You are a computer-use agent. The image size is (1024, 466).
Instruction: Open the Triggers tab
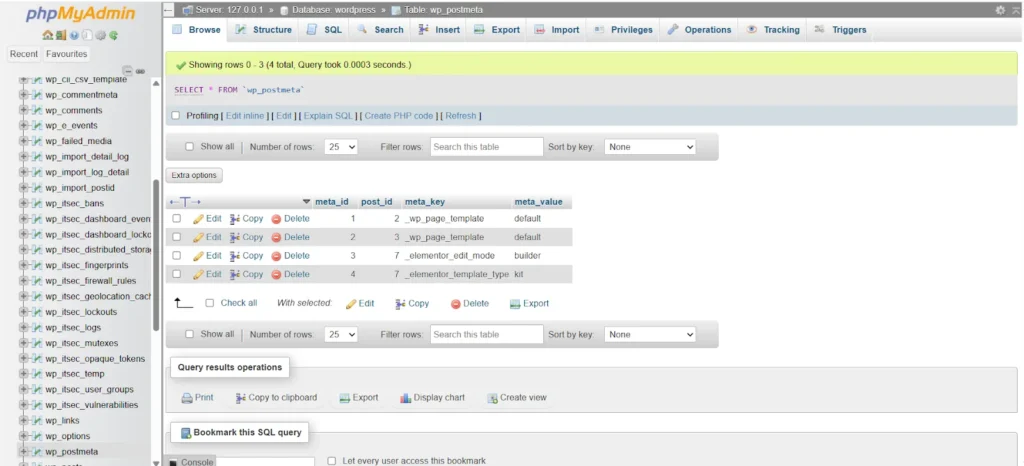click(x=840, y=30)
